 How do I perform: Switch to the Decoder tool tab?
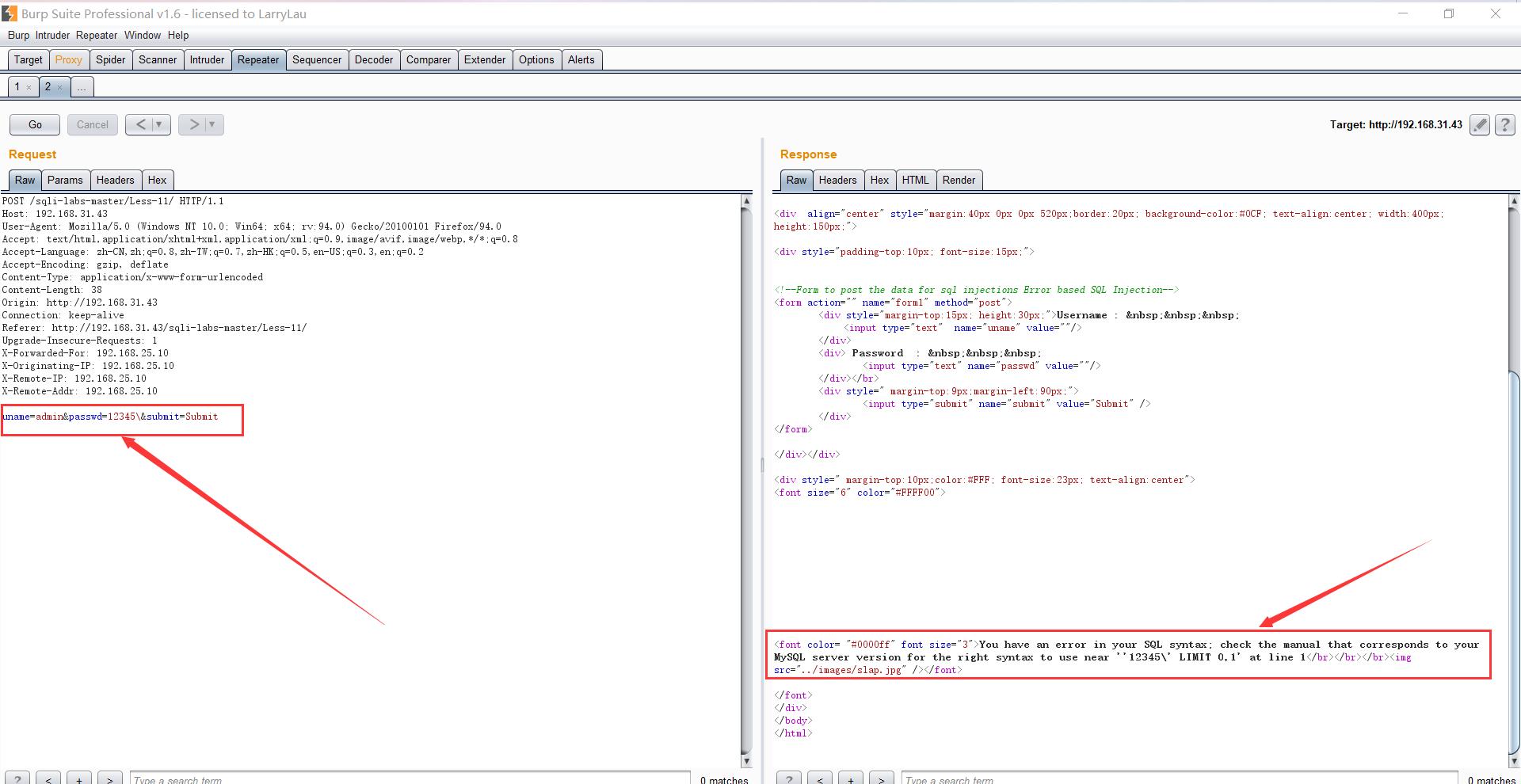[x=374, y=59]
